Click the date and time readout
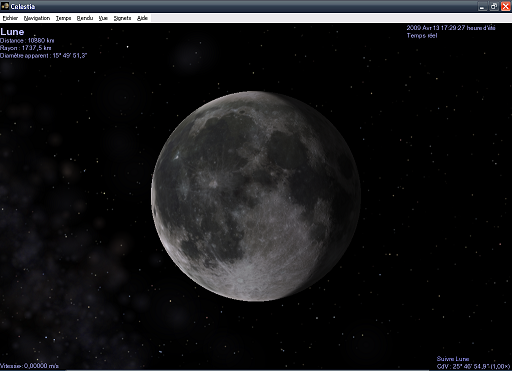 tap(451, 28)
